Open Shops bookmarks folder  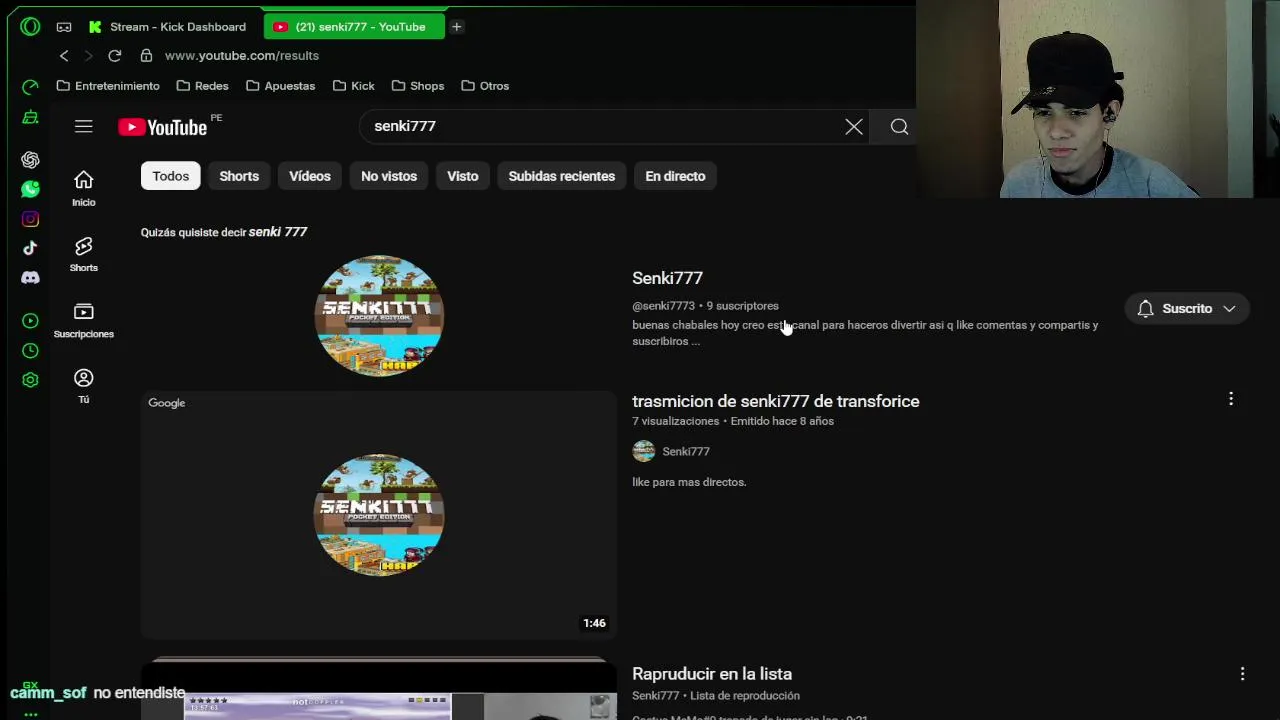418,86
